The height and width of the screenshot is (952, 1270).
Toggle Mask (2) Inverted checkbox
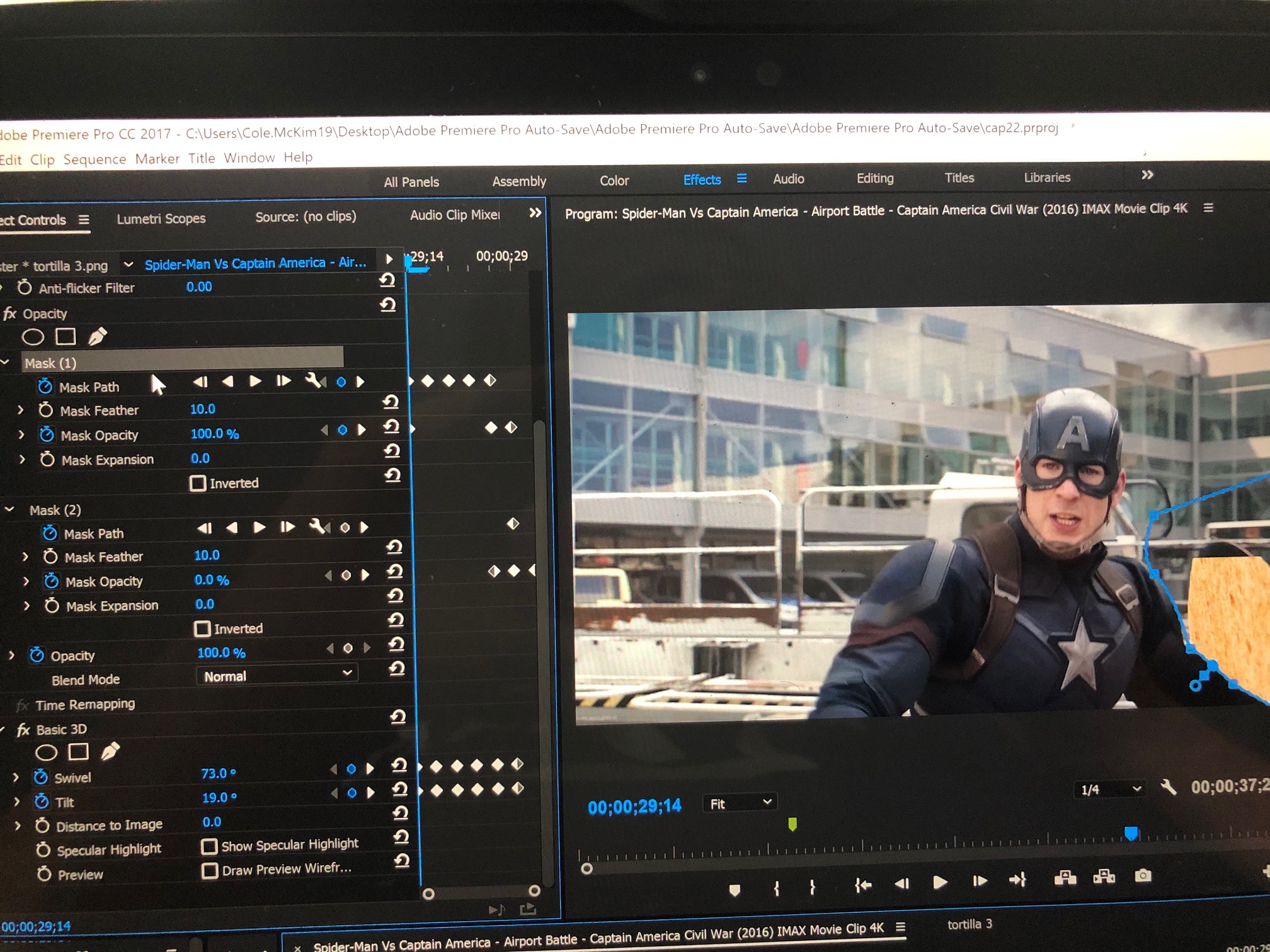202,629
